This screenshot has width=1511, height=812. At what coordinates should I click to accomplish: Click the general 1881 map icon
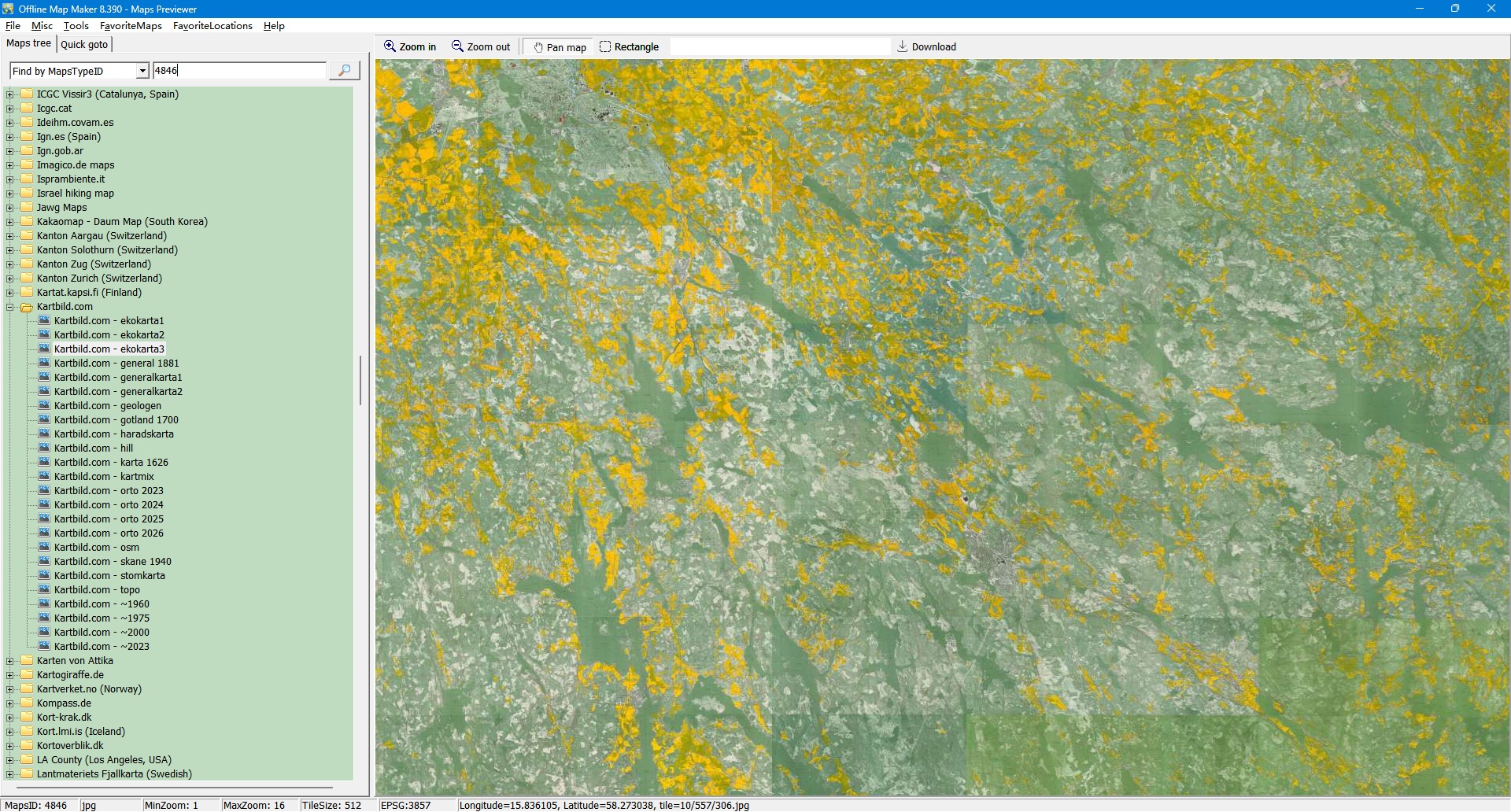(45, 364)
